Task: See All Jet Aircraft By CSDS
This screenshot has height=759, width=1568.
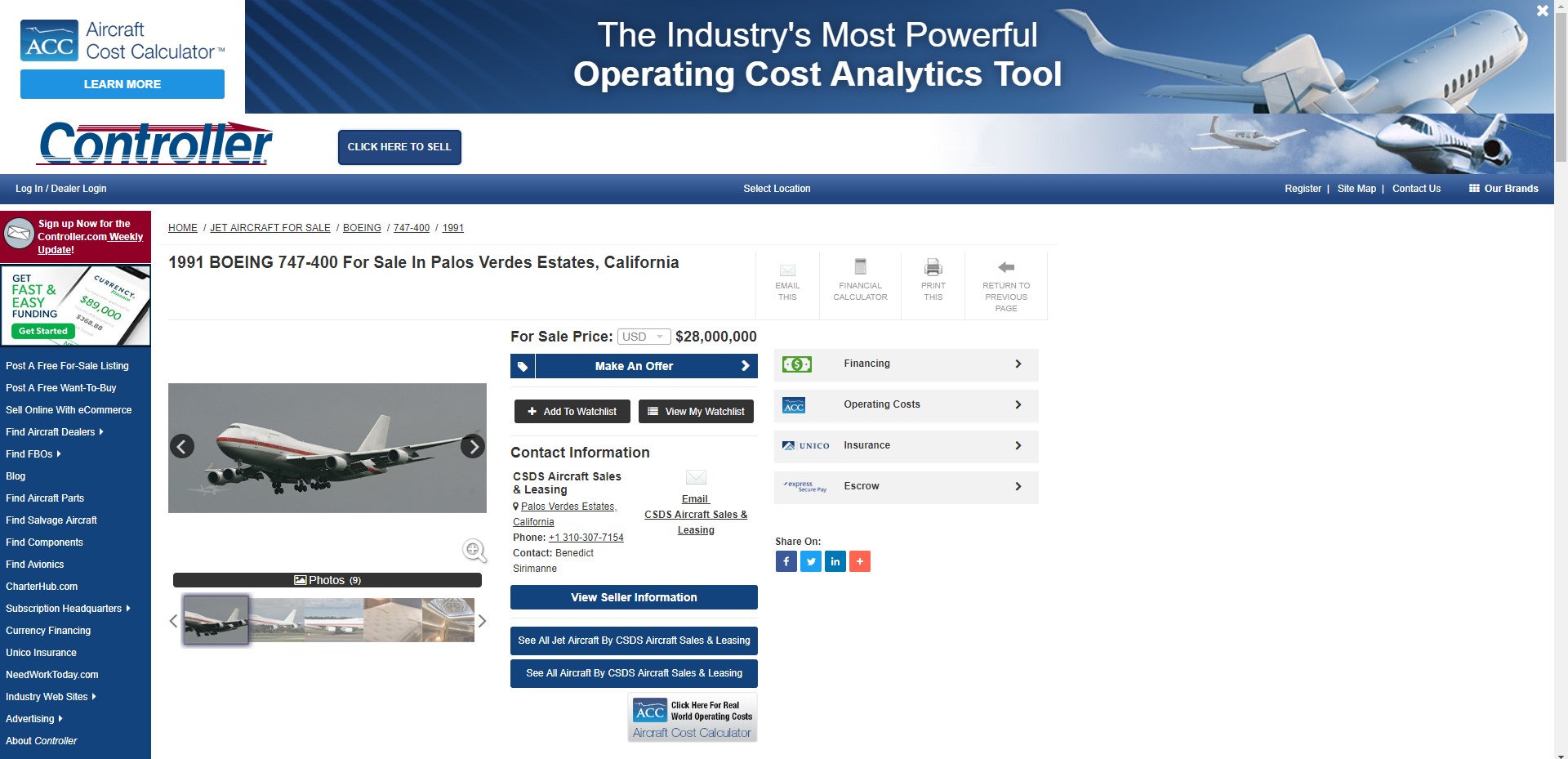Action: click(634, 641)
